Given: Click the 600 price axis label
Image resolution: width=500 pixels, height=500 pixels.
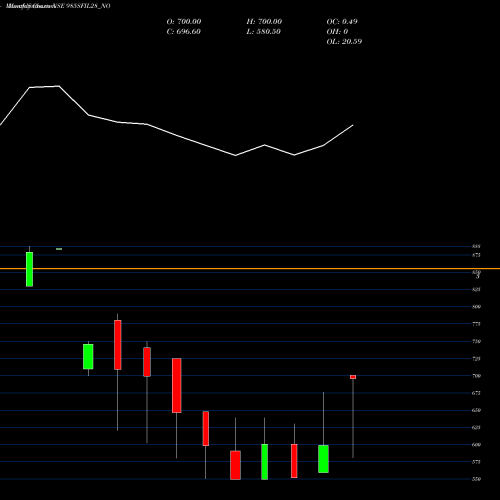Looking at the screenshot, I should pyautogui.click(x=476, y=445).
